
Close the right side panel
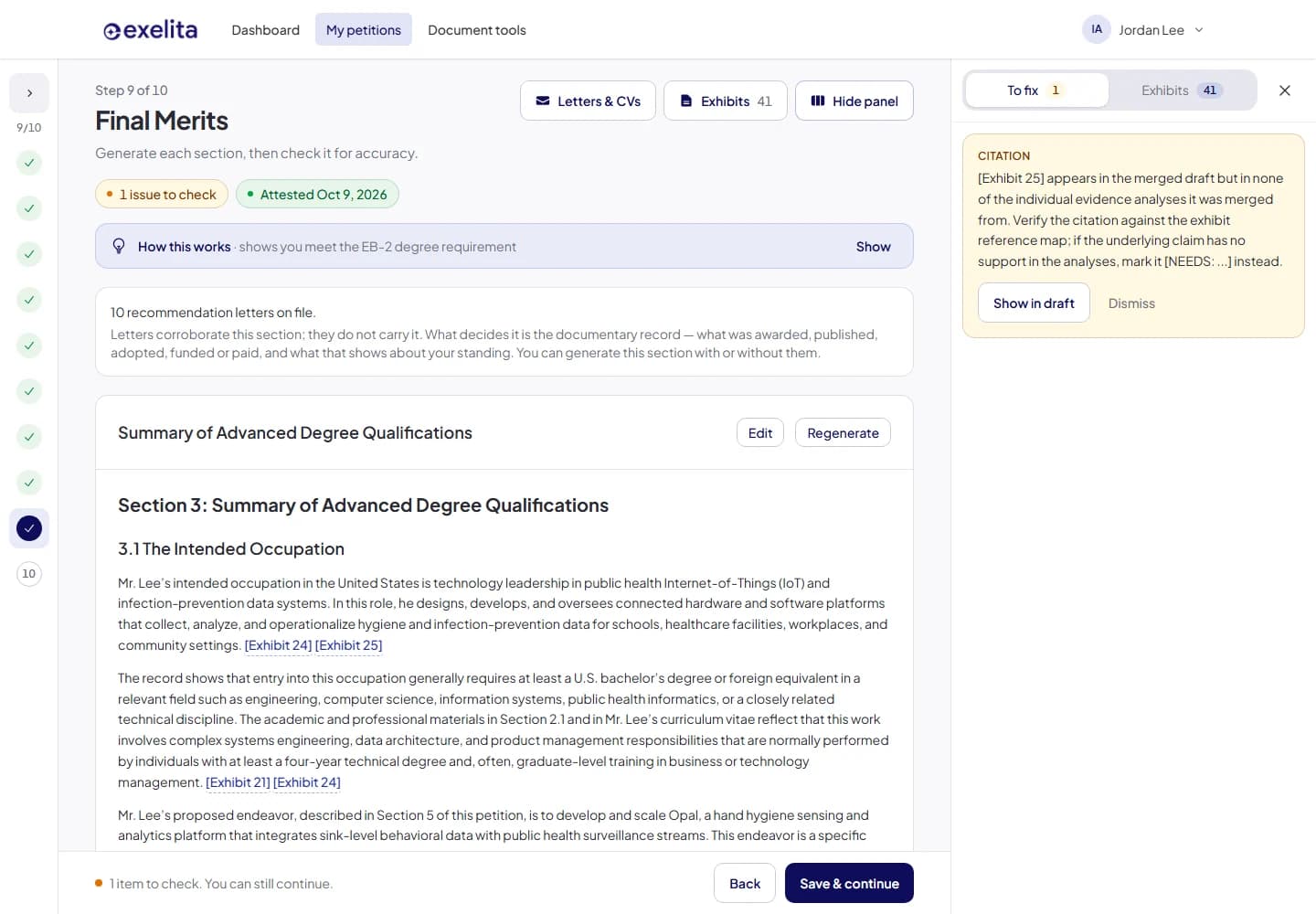pos(1285,90)
